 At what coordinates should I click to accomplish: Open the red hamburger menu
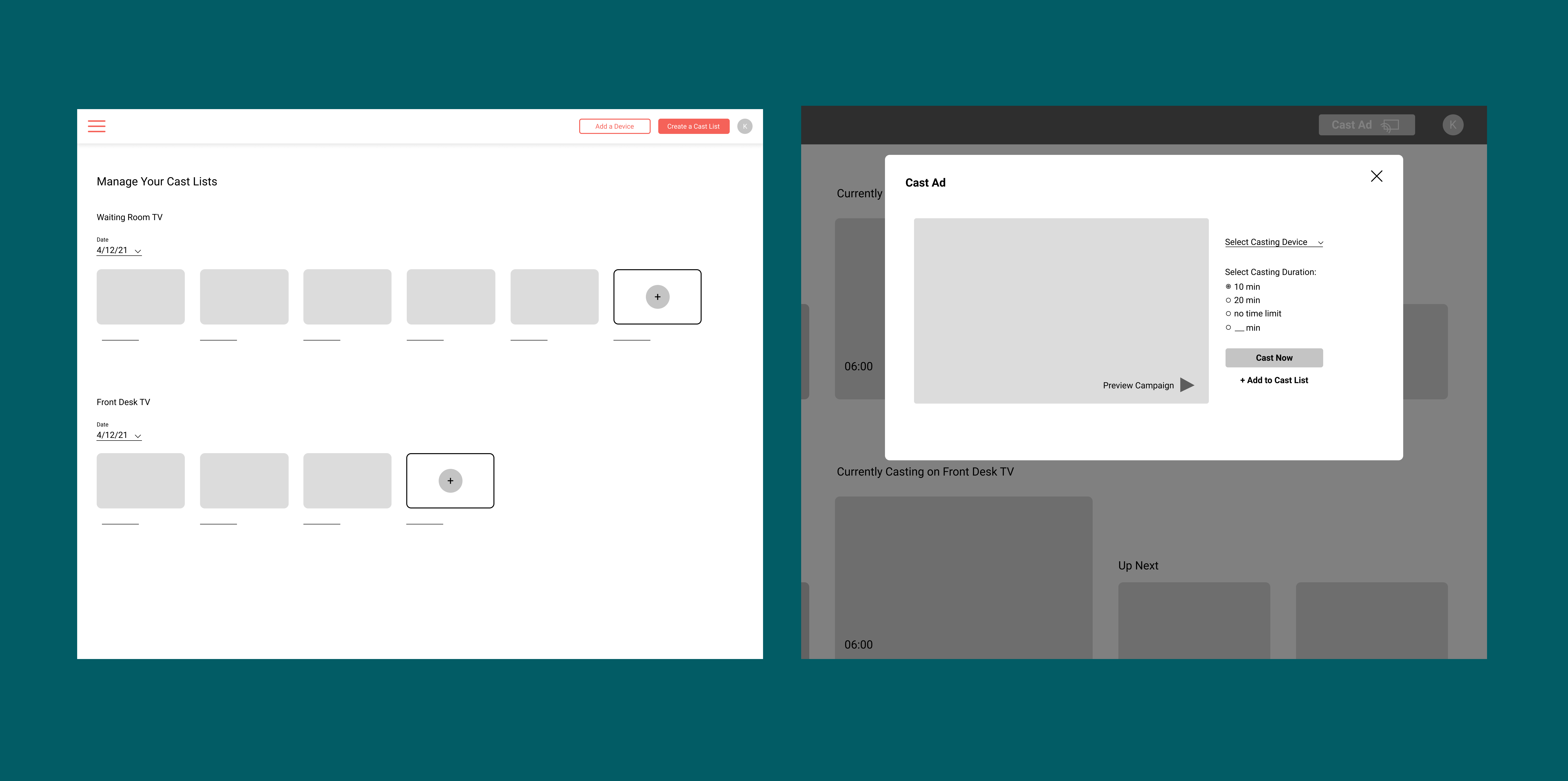(x=96, y=126)
